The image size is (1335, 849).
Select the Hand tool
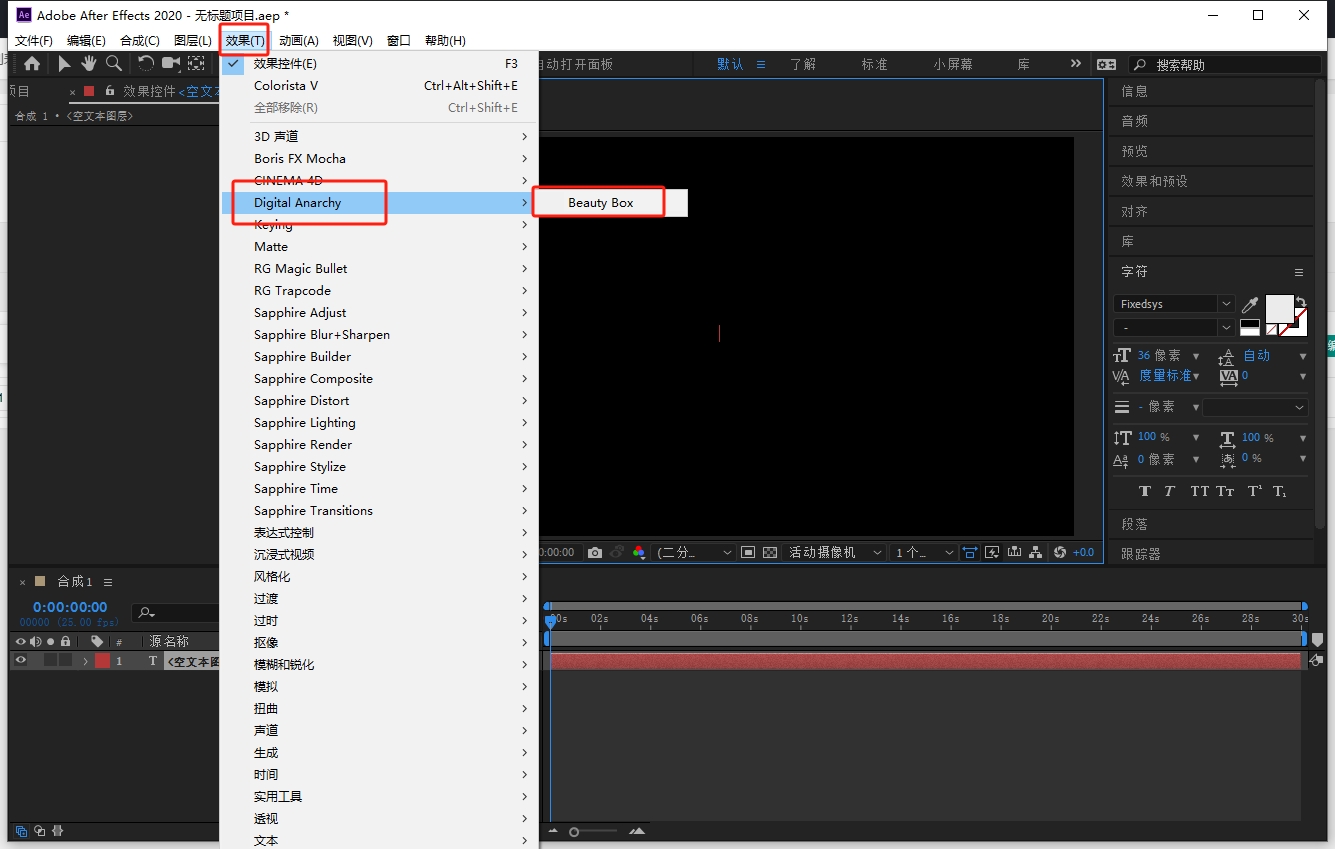point(89,64)
